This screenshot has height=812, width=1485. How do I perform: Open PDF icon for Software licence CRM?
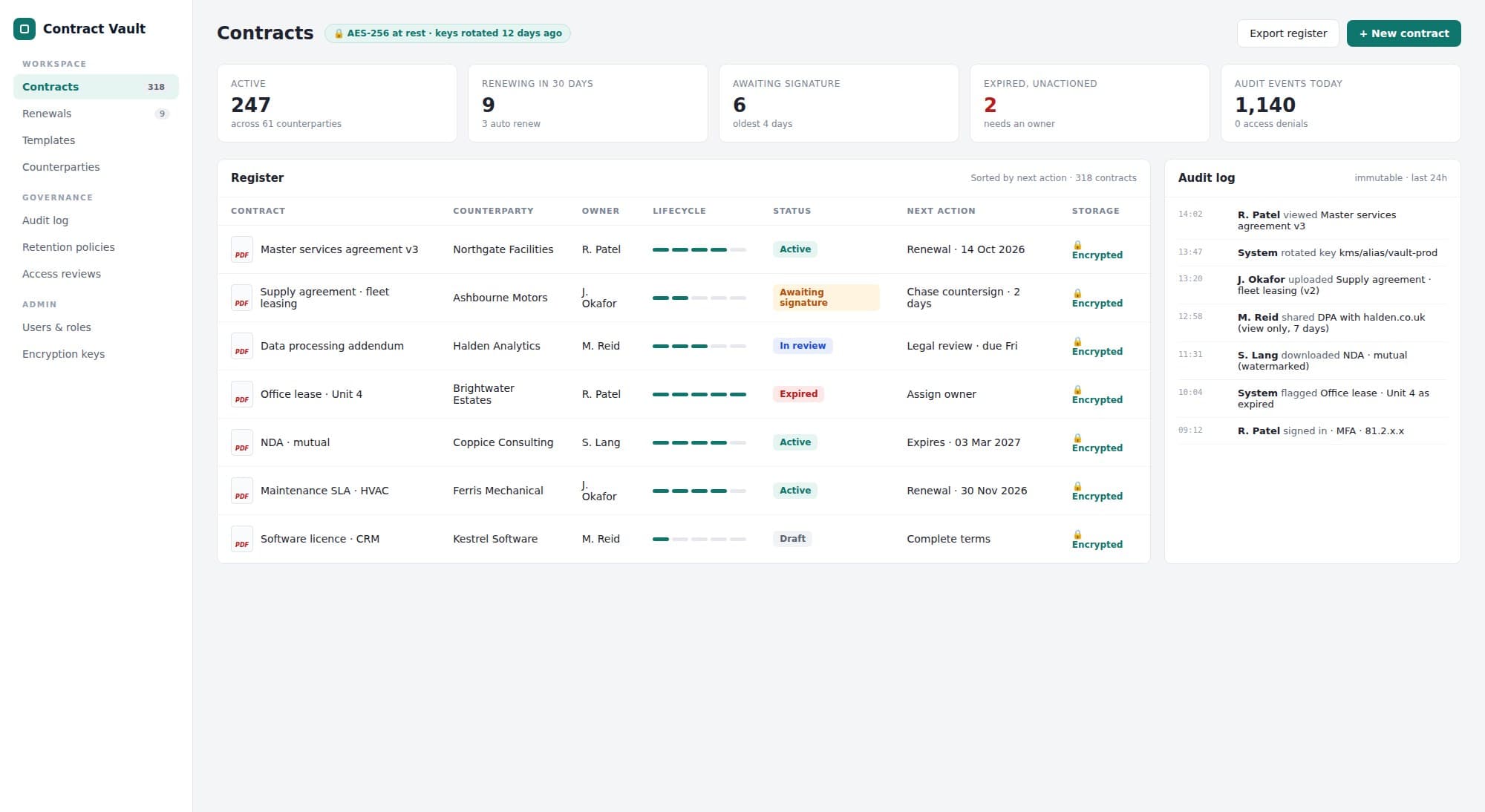click(x=242, y=539)
